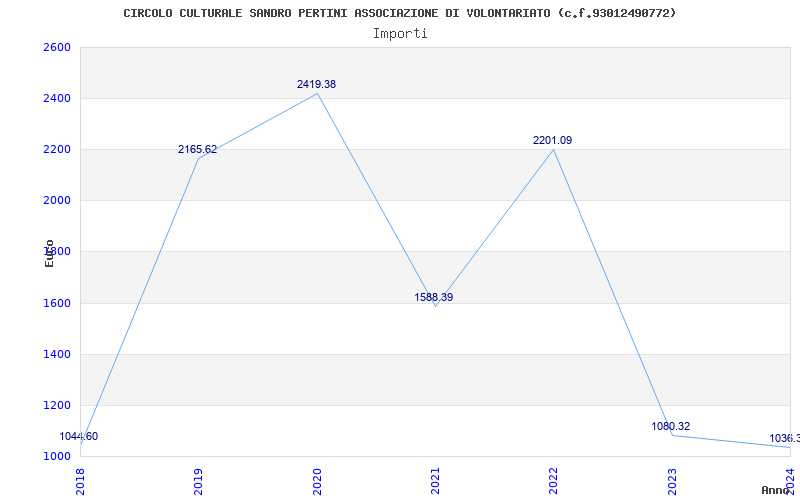
Task: Select the 2419.38 data label
Action: click(x=316, y=85)
